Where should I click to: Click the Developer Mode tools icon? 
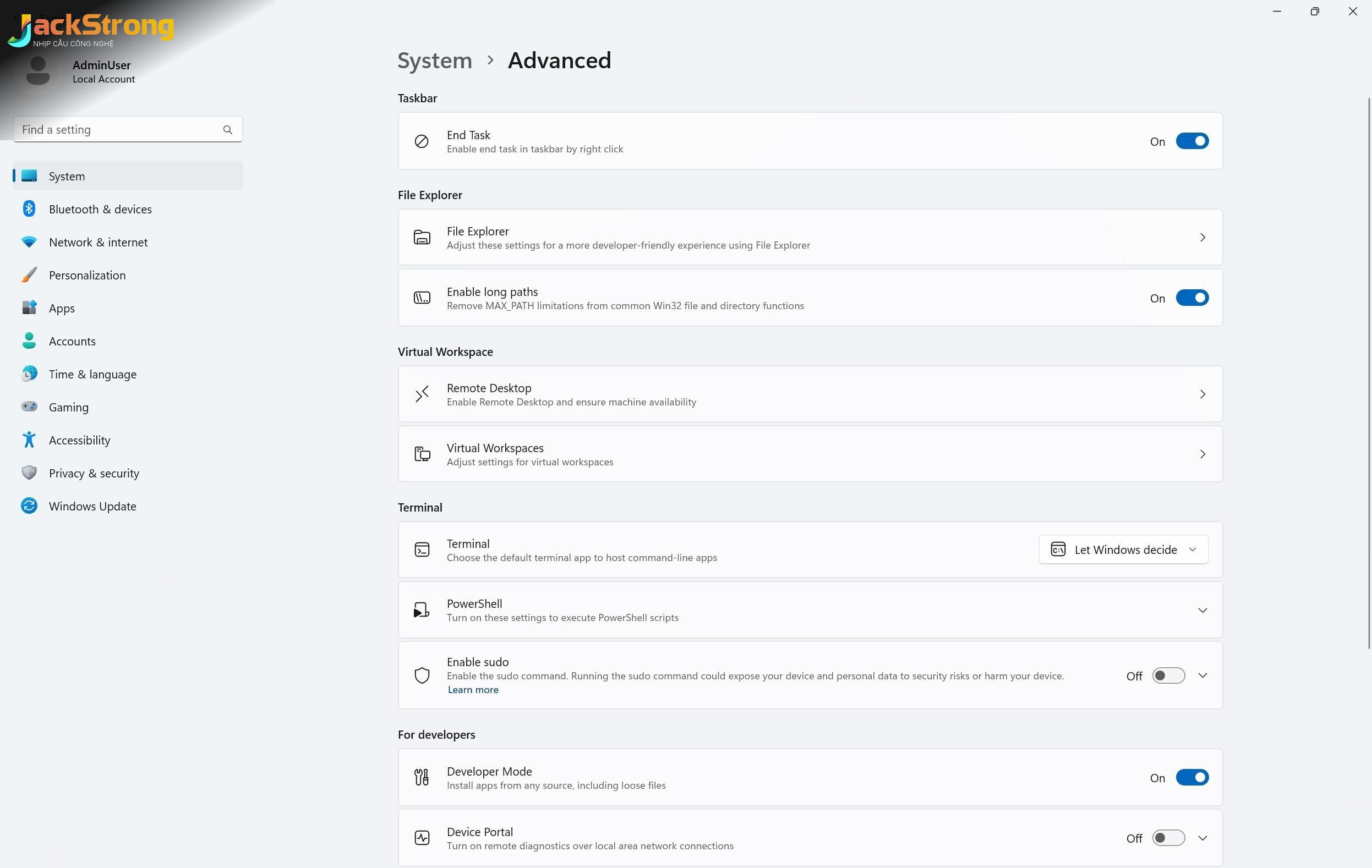pos(422,777)
